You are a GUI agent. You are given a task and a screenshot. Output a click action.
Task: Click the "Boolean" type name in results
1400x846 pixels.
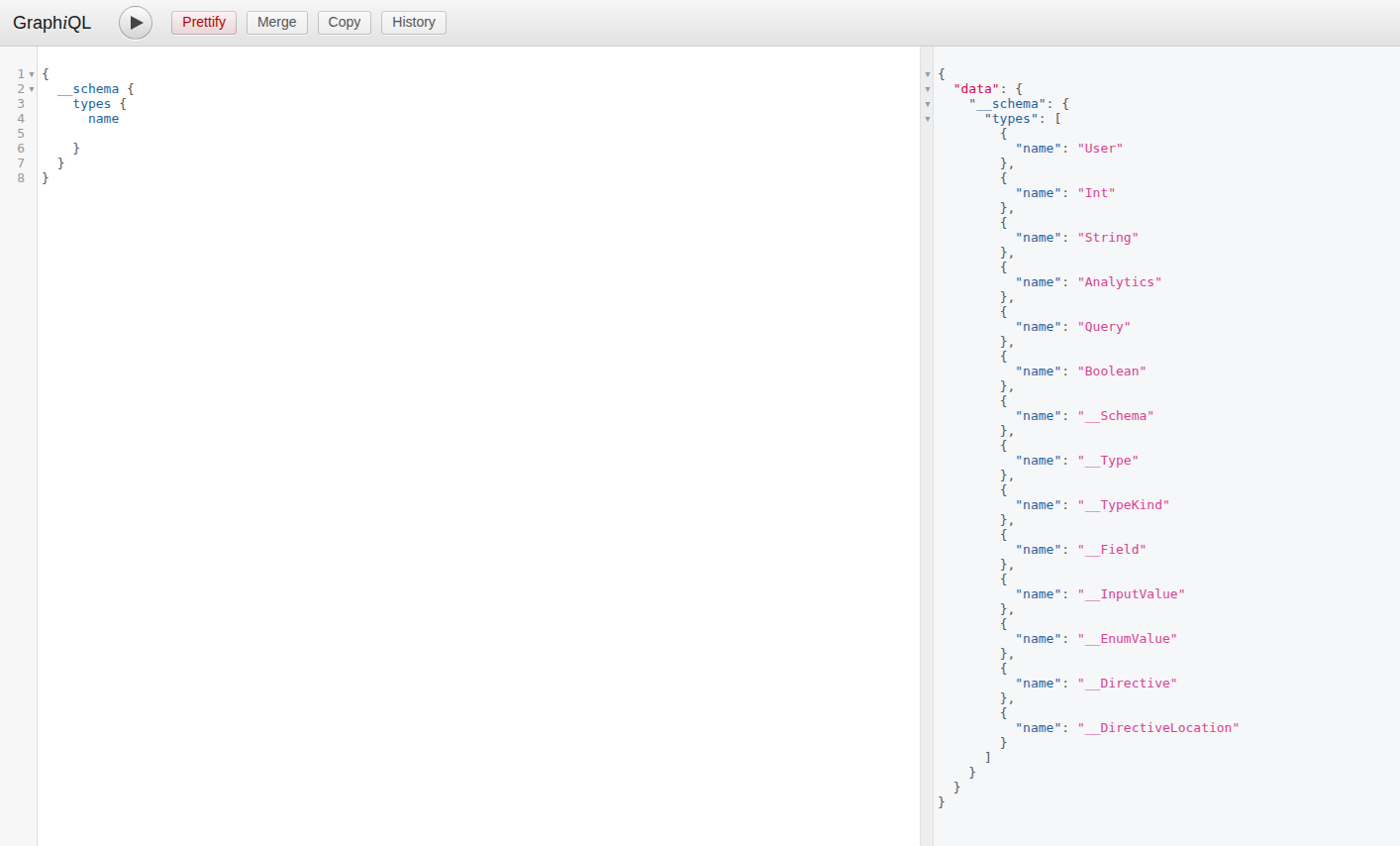[1111, 371]
